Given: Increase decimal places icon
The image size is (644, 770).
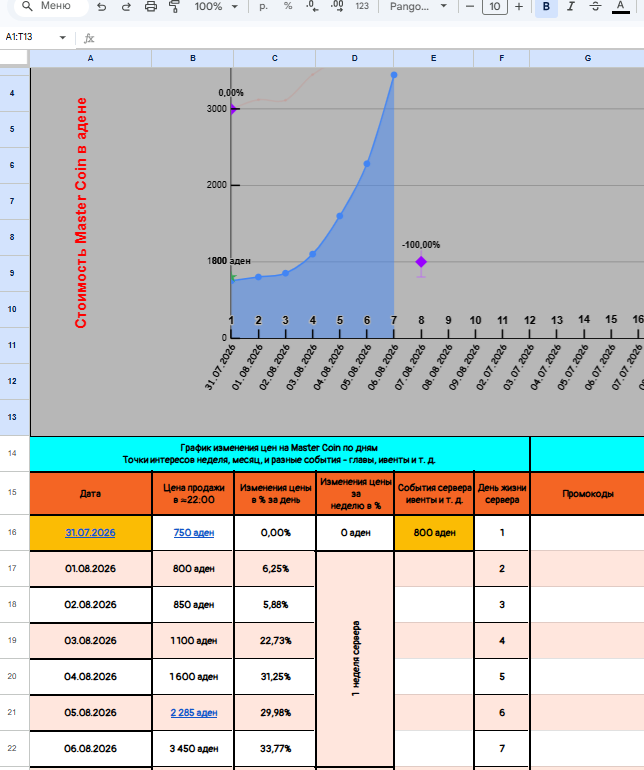Looking at the screenshot, I should (337, 7).
